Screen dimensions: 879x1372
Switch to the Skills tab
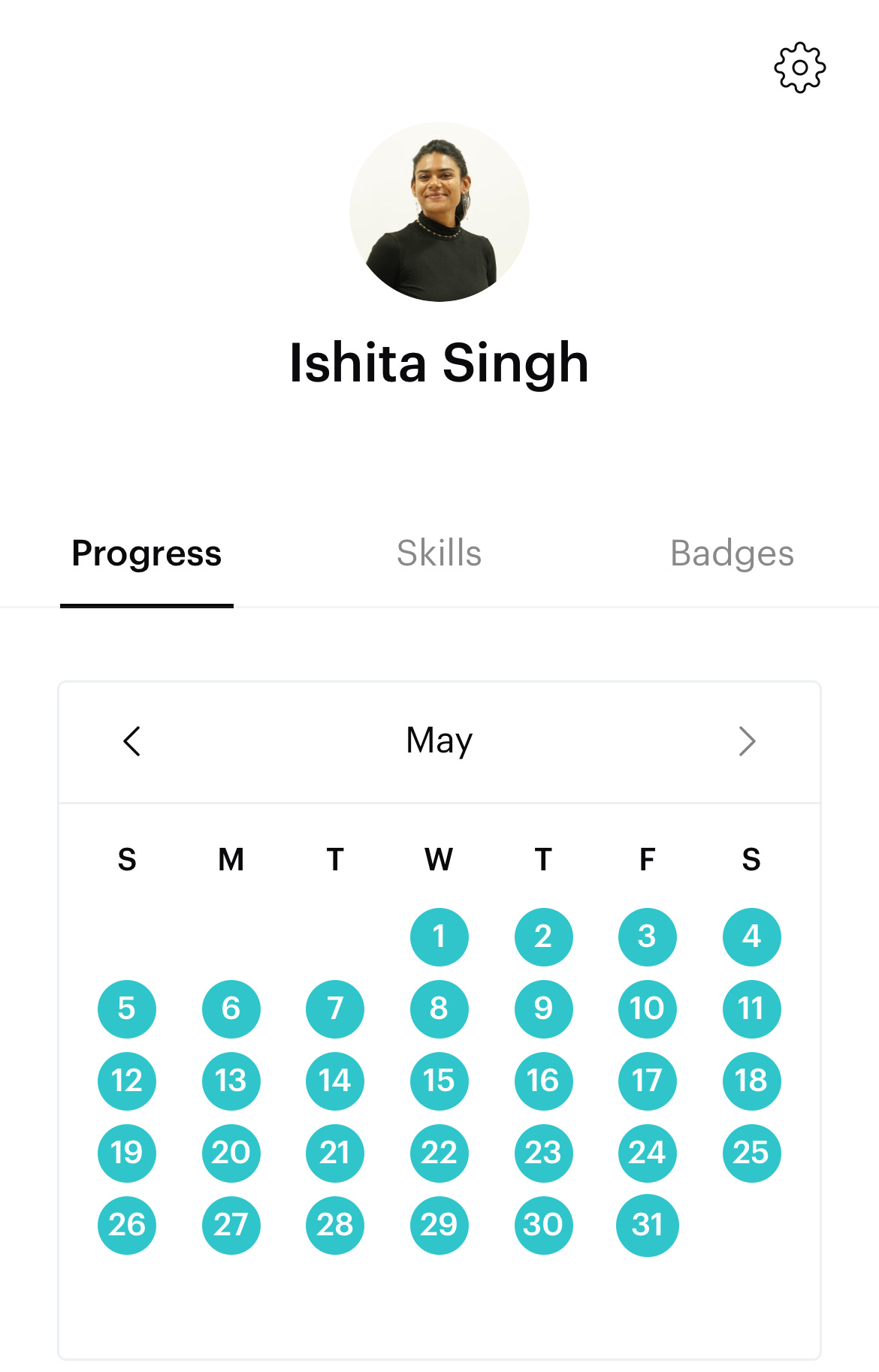tap(439, 553)
